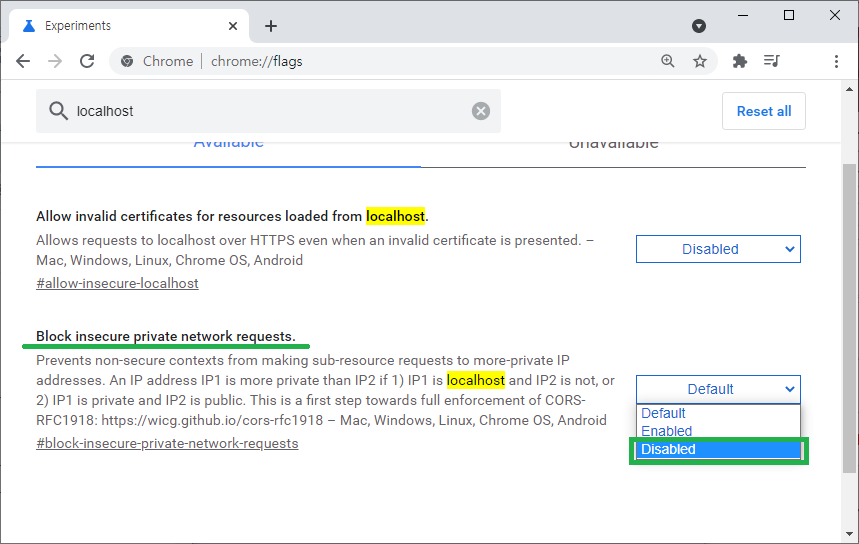The image size is (859, 544).
Task: Open a new tab with the plus button
Action: [271, 26]
